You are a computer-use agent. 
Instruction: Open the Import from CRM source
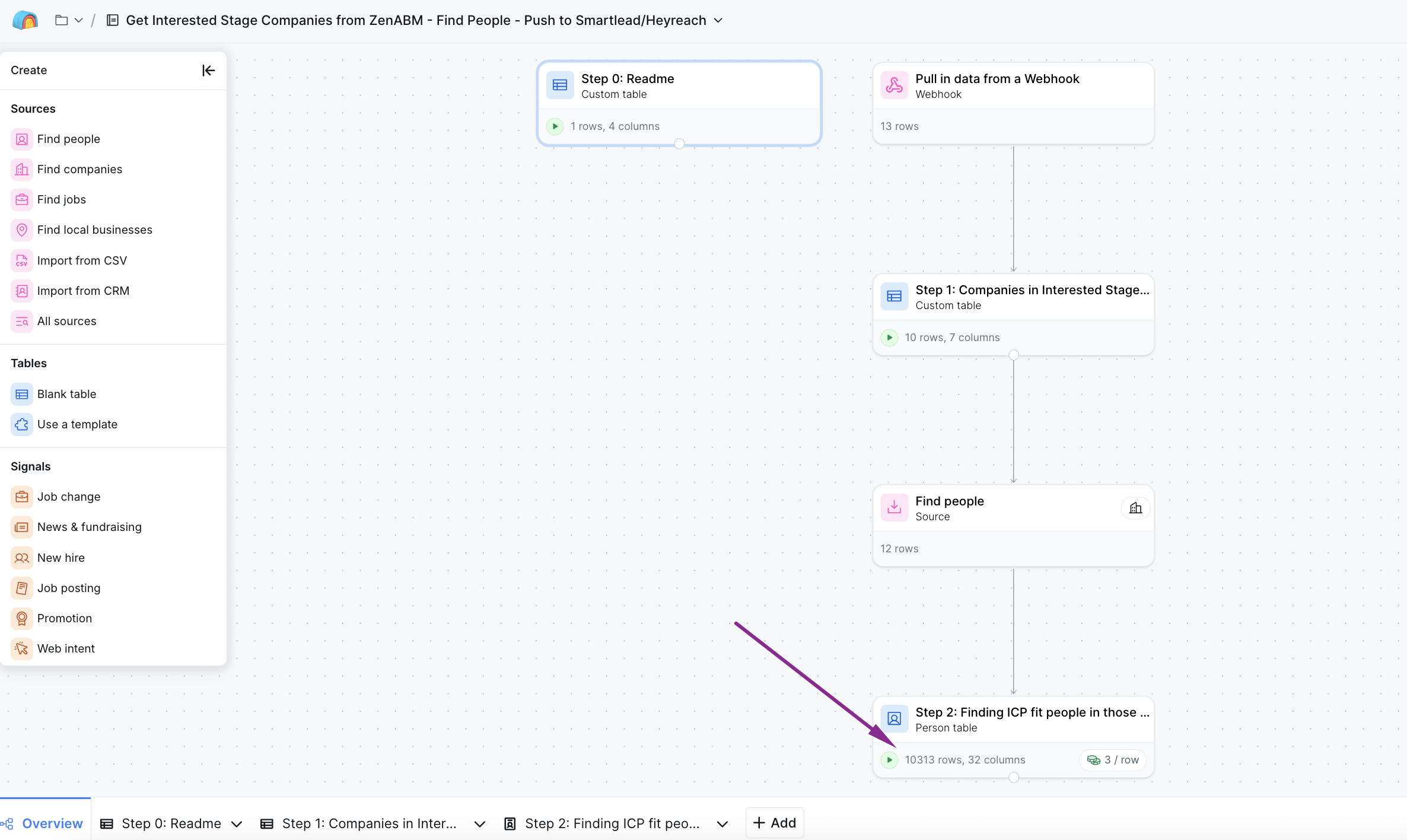(x=83, y=290)
